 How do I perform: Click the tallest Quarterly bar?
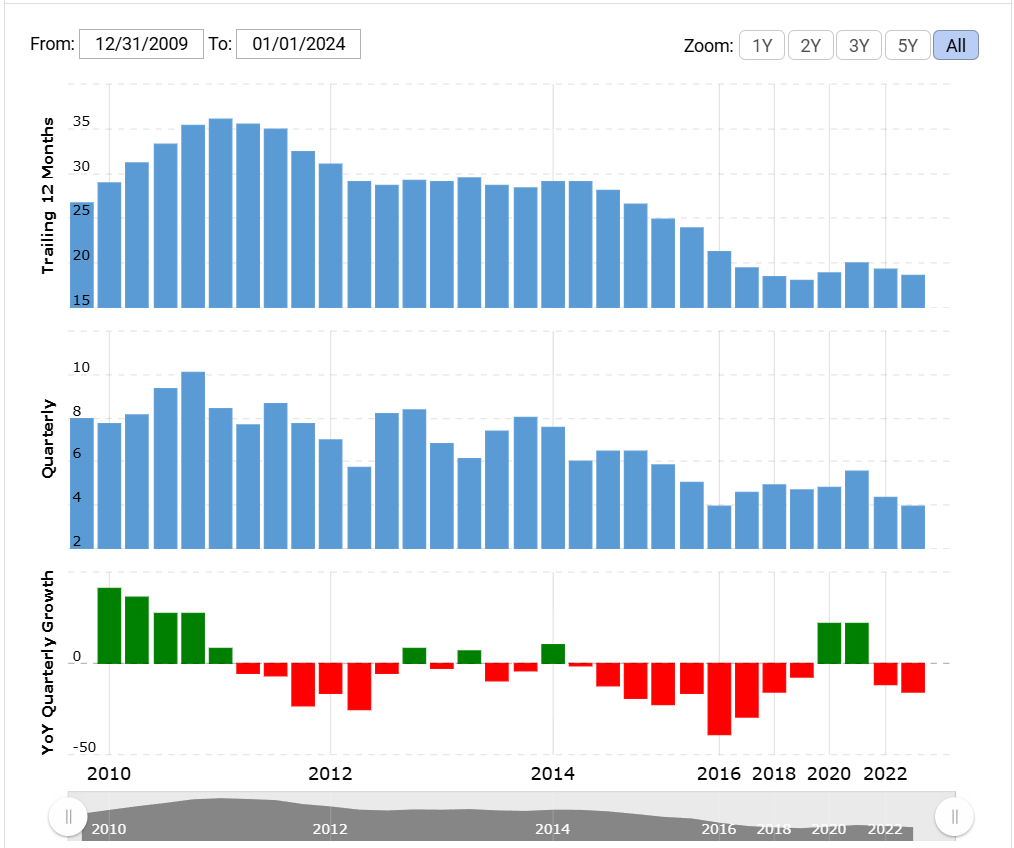click(193, 460)
